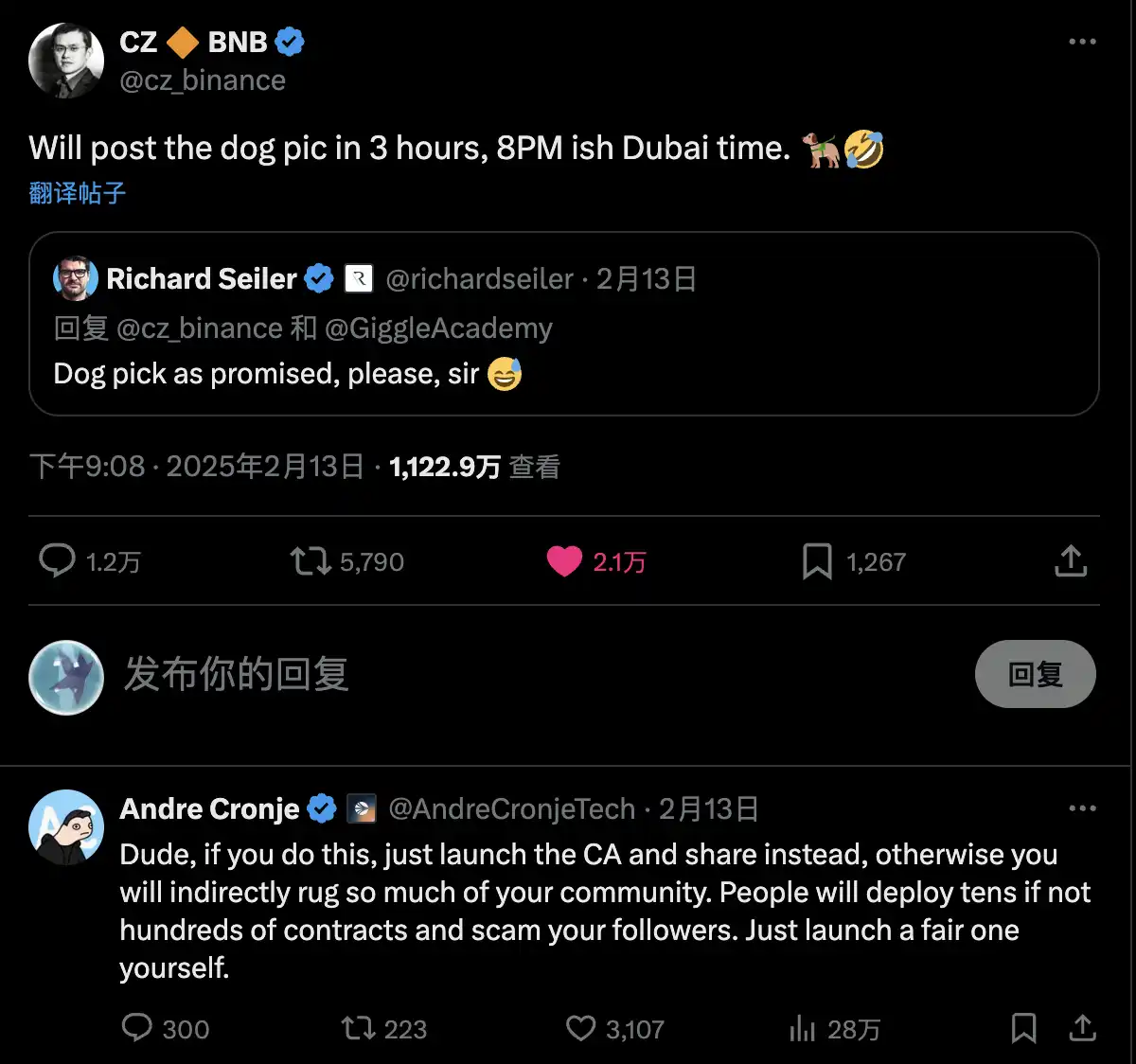The image size is (1136, 1064).
Task: Like Andre Cronje's comment
Action: [x=580, y=1028]
